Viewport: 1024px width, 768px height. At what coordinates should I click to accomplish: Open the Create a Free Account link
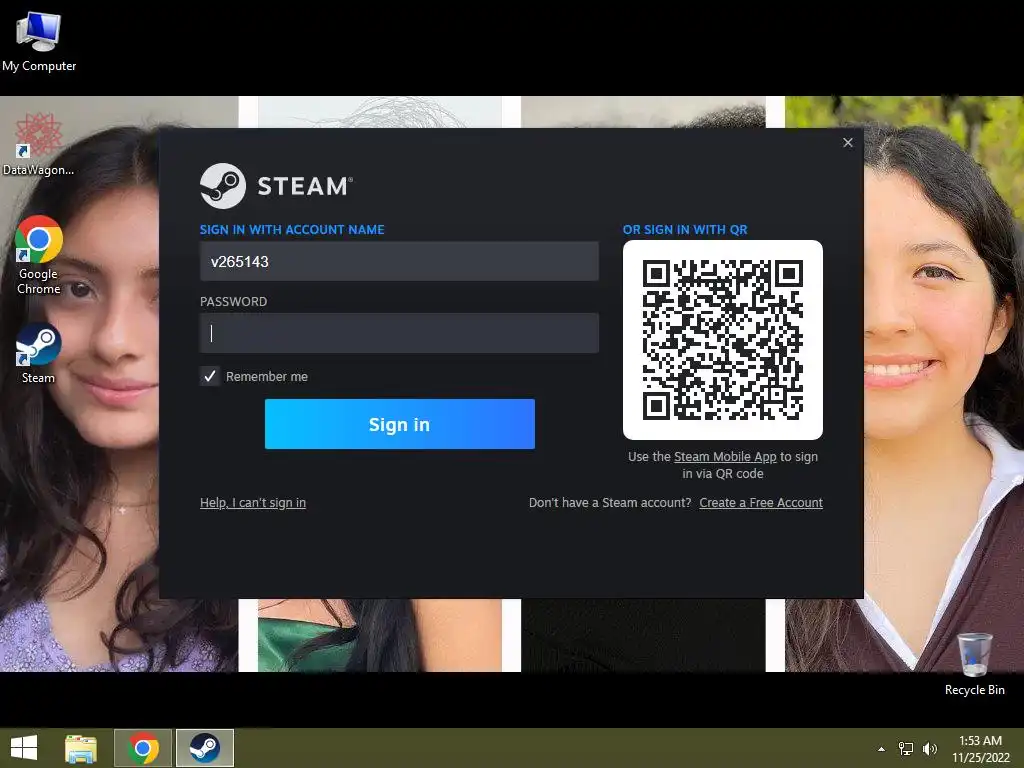tap(761, 503)
